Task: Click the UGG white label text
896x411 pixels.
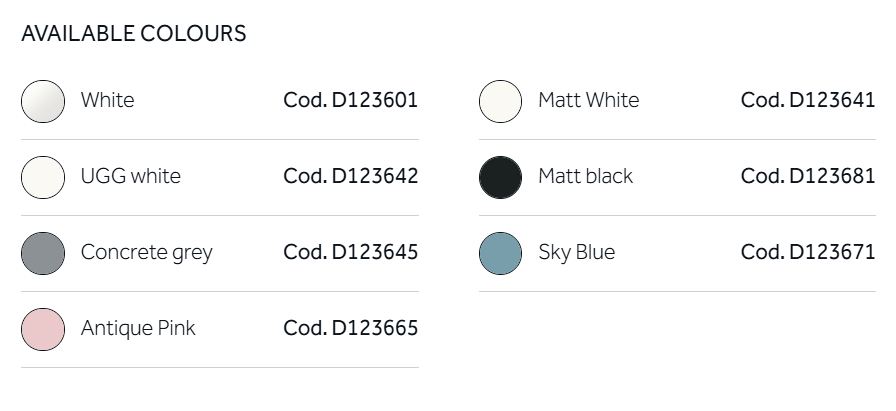Action: pyautogui.click(x=130, y=176)
